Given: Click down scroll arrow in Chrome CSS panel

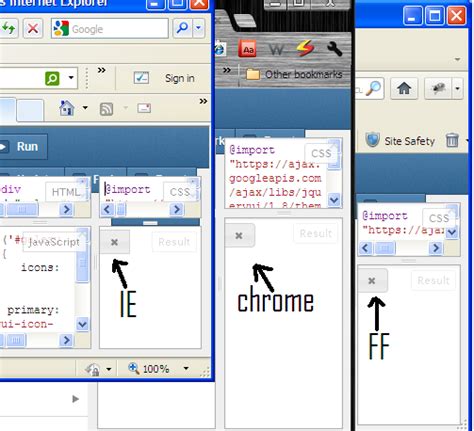Looking at the screenshot, I should click(334, 200).
